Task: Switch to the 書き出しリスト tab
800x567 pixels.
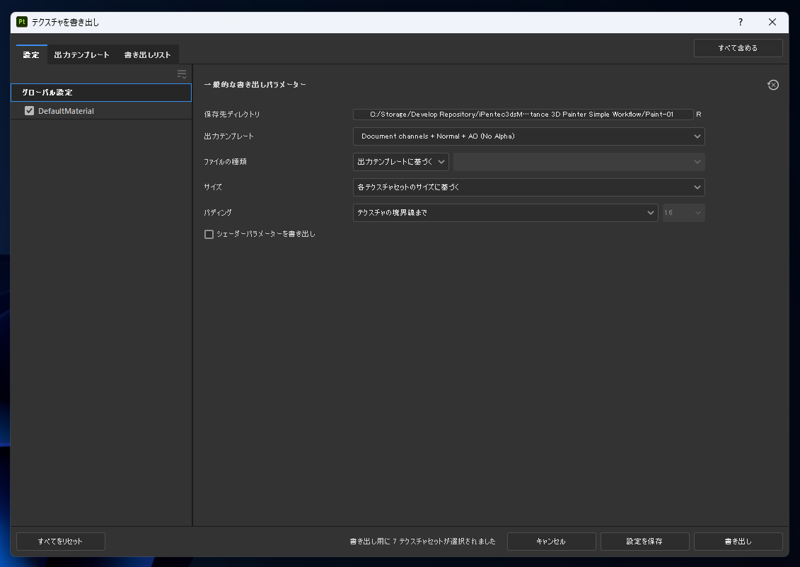Action: coord(147,55)
